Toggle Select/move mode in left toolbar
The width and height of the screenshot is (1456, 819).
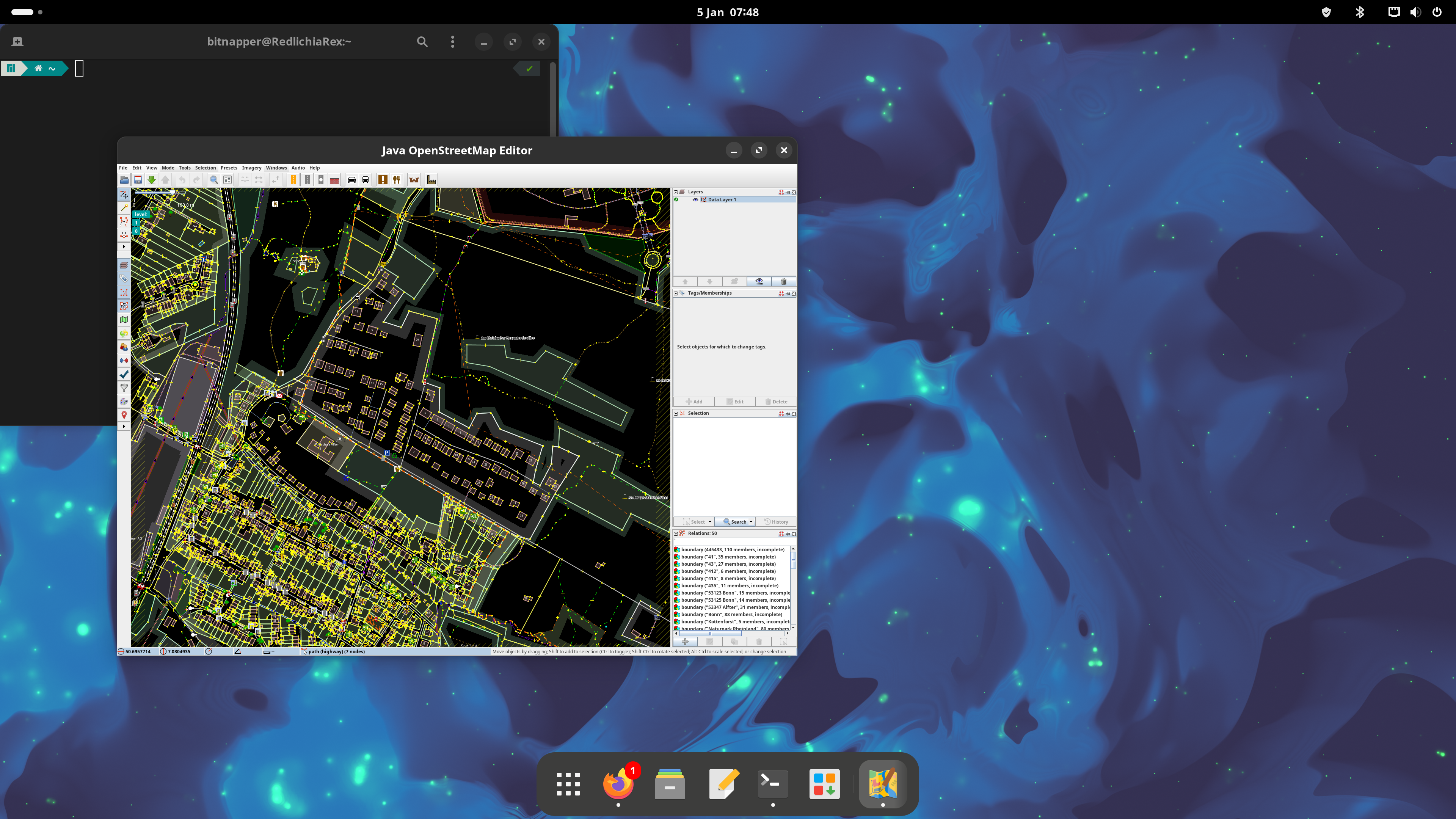pos(124,195)
